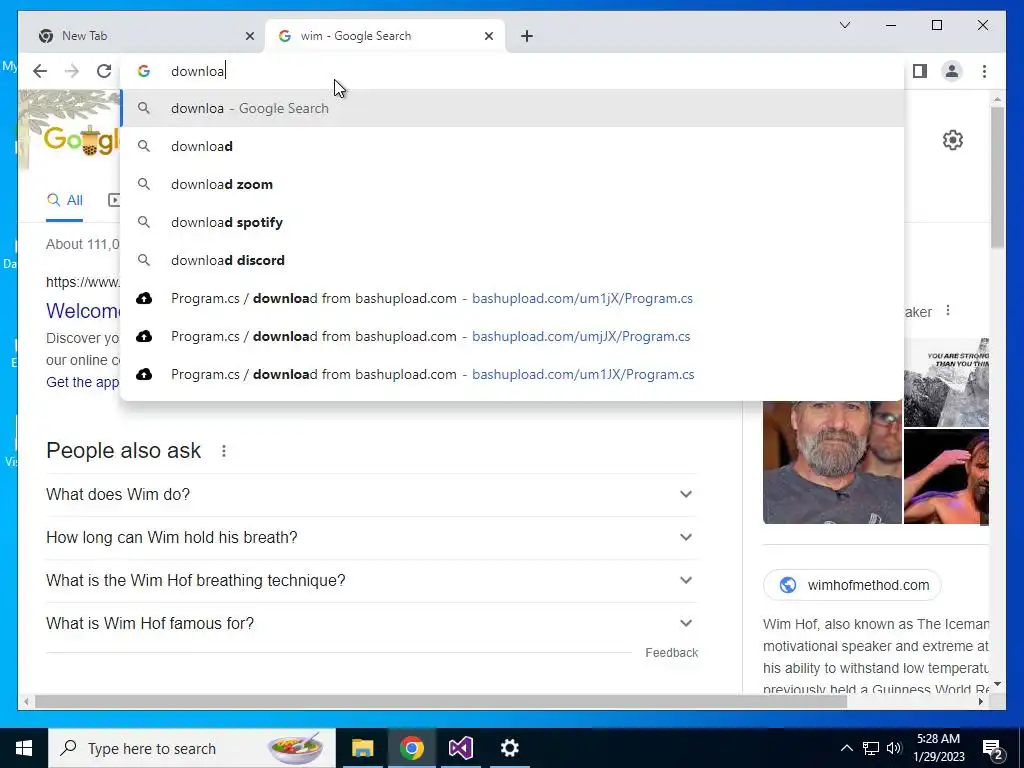Choose 'downloa - Google Search' suggestion
Image resolution: width=1024 pixels, height=768 pixels.
(x=513, y=108)
